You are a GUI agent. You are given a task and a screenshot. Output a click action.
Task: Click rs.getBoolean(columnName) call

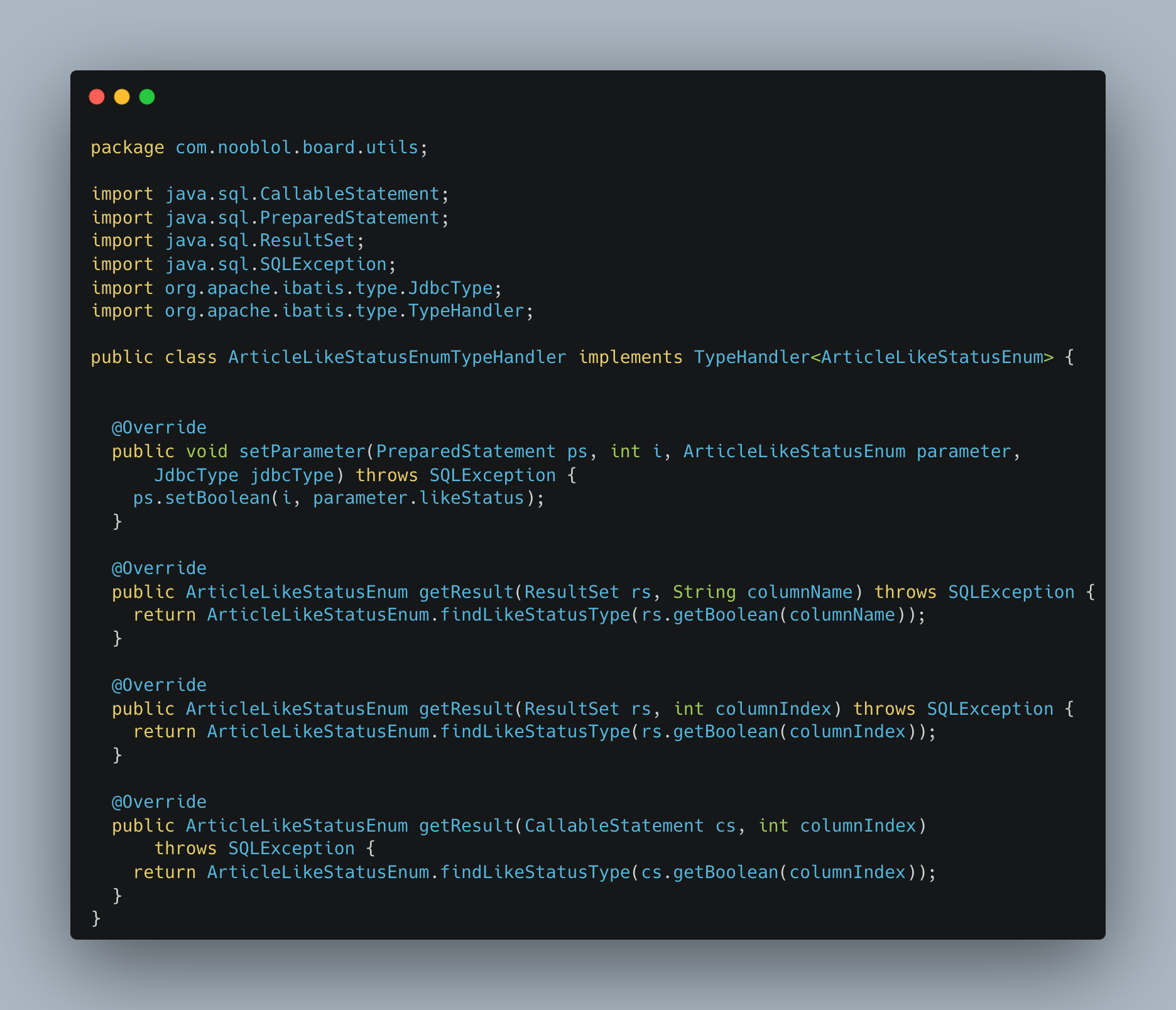[x=773, y=615]
